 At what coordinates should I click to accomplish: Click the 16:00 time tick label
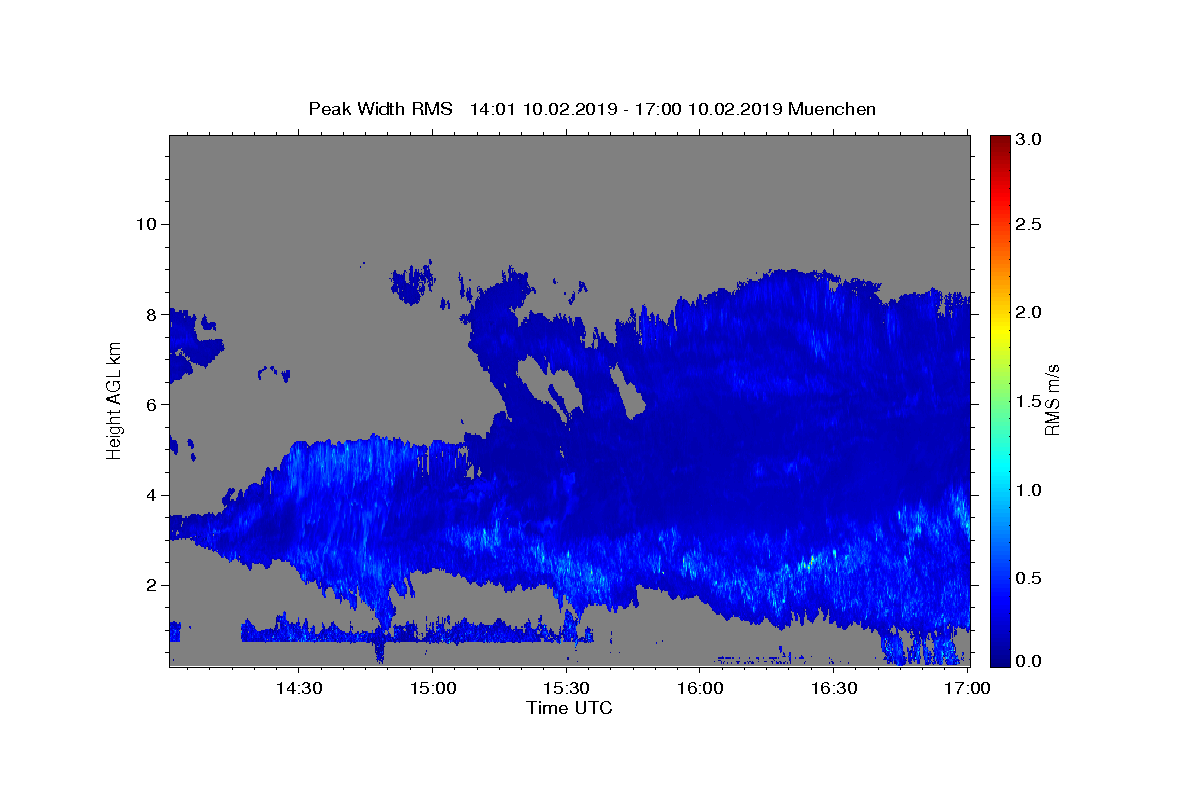(x=700, y=688)
